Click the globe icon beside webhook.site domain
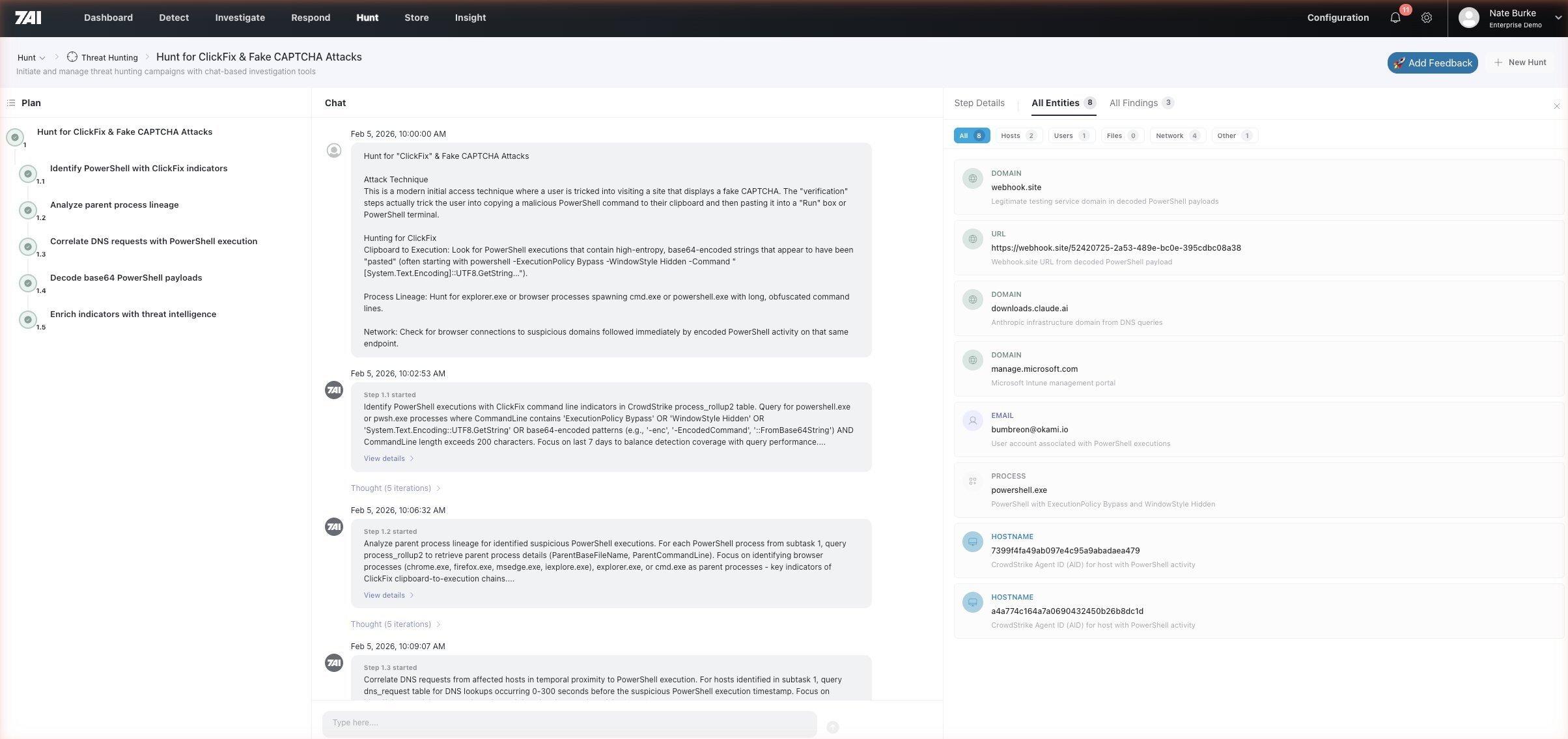This screenshot has height=739, width=1568. (x=973, y=178)
